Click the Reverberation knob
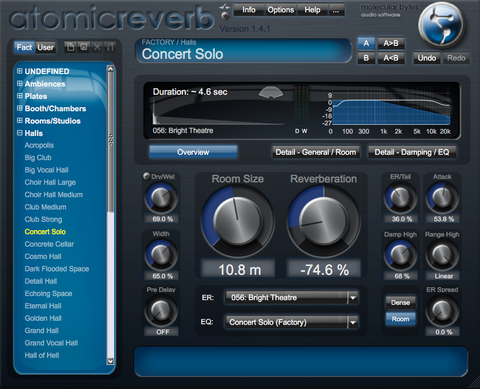Viewport: 480px width, 389px height. click(323, 221)
